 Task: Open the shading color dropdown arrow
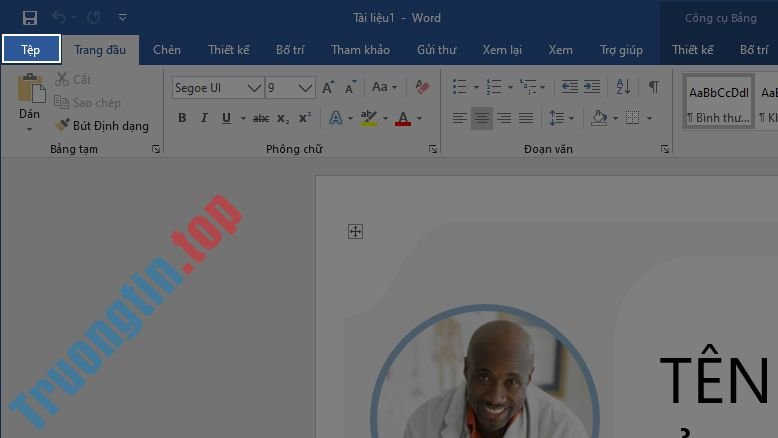tap(615, 118)
